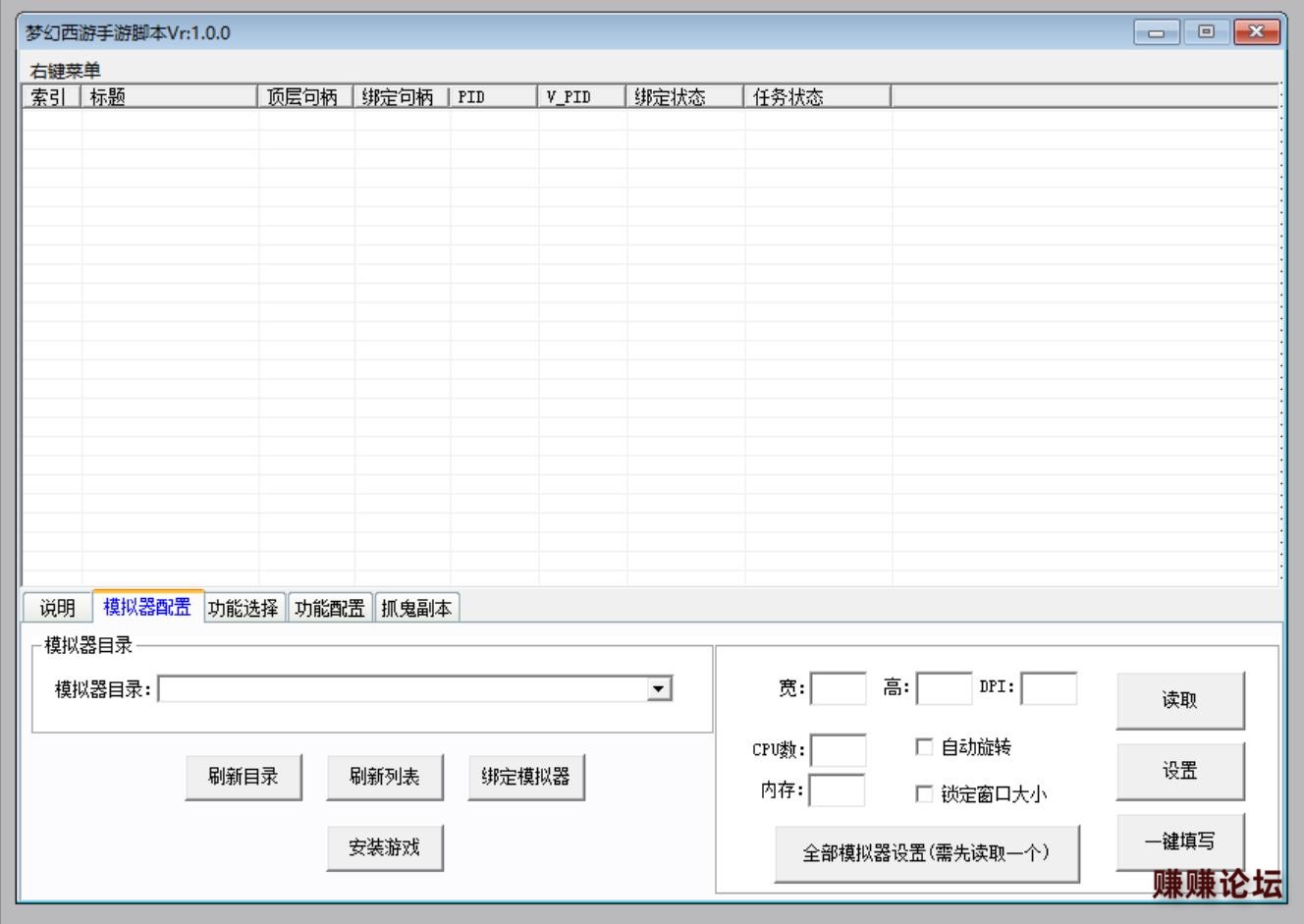Switch to the 说明 tab

click(x=57, y=609)
